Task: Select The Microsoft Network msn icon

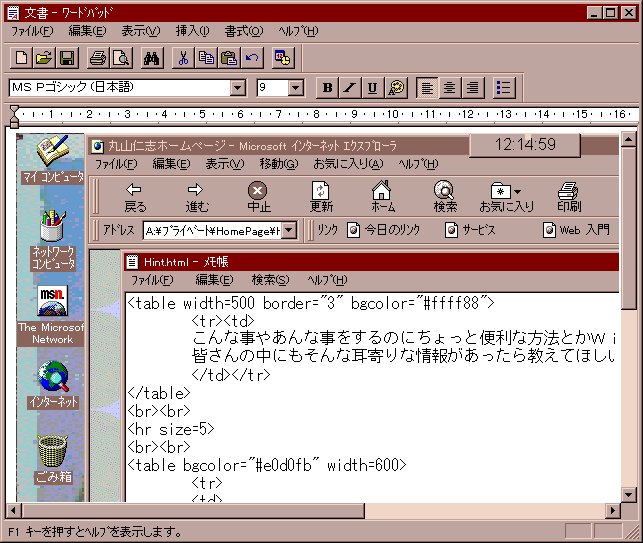Action: pos(52,315)
